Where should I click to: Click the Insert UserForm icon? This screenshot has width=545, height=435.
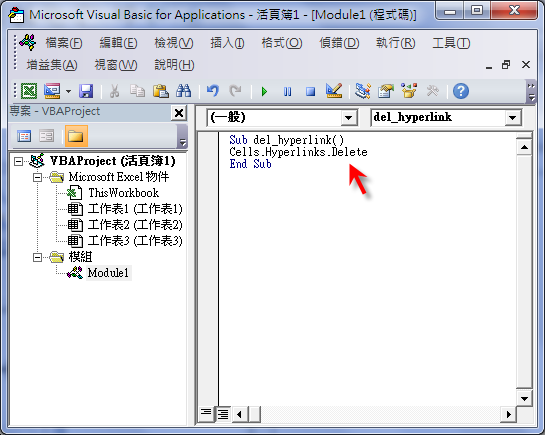click(x=52, y=91)
